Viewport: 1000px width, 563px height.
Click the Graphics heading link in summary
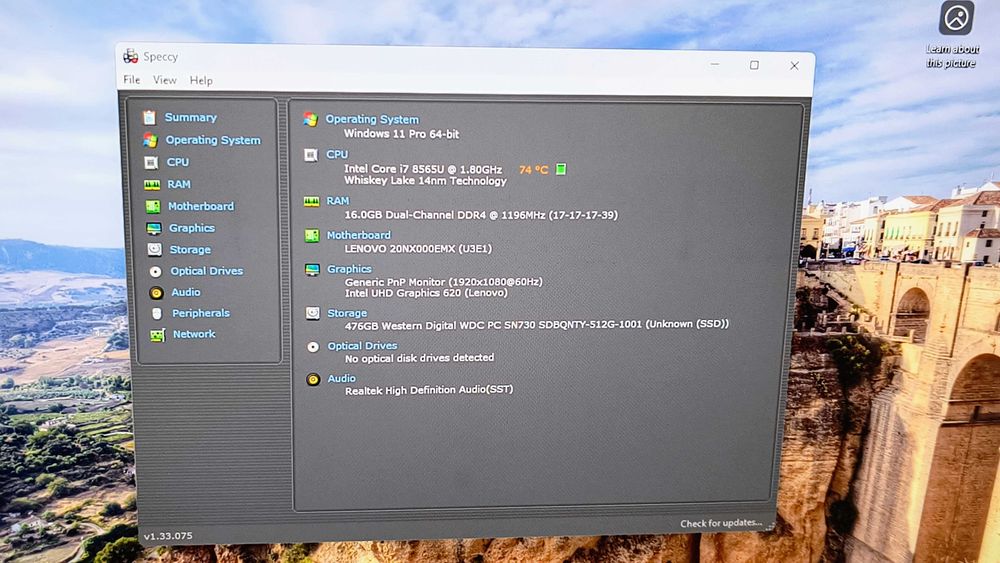pos(349,269)
